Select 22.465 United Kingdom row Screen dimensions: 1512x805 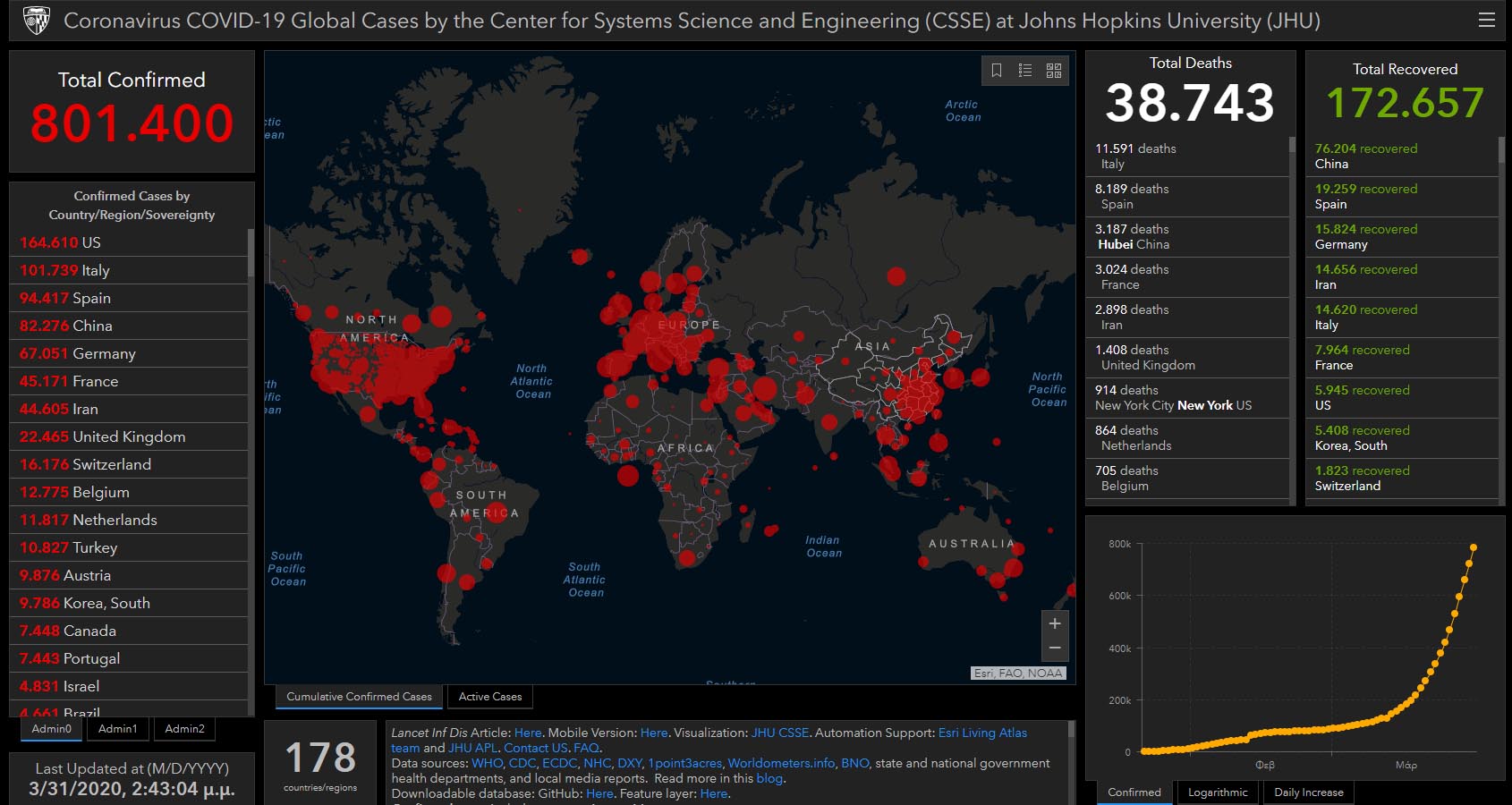click(129, 436)
